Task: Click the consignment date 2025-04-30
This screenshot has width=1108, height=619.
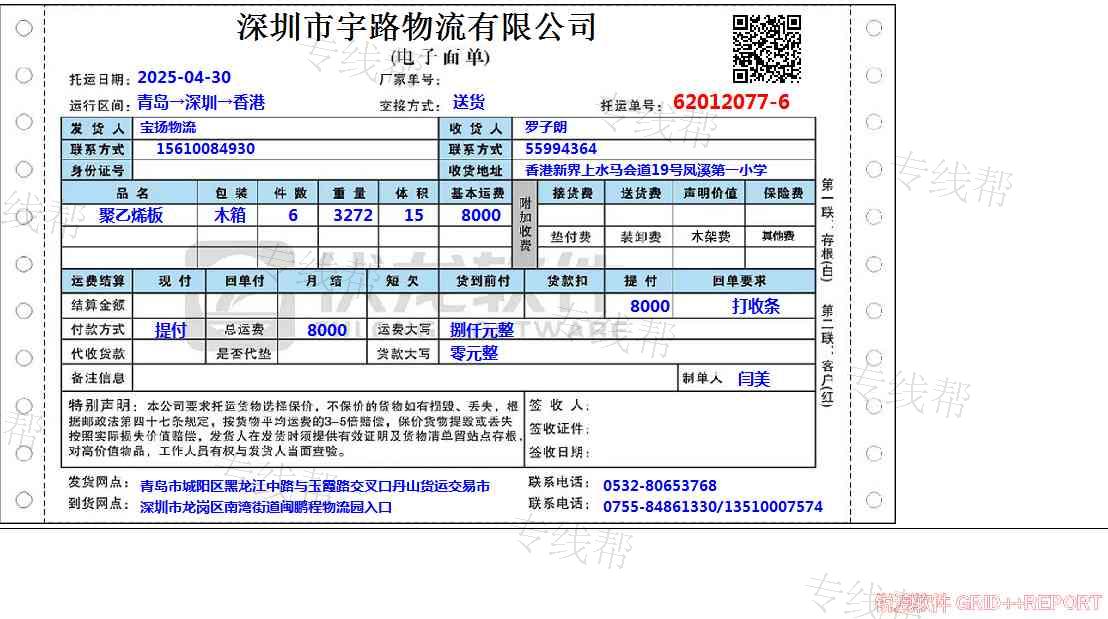Action: [x=184, y=78]
